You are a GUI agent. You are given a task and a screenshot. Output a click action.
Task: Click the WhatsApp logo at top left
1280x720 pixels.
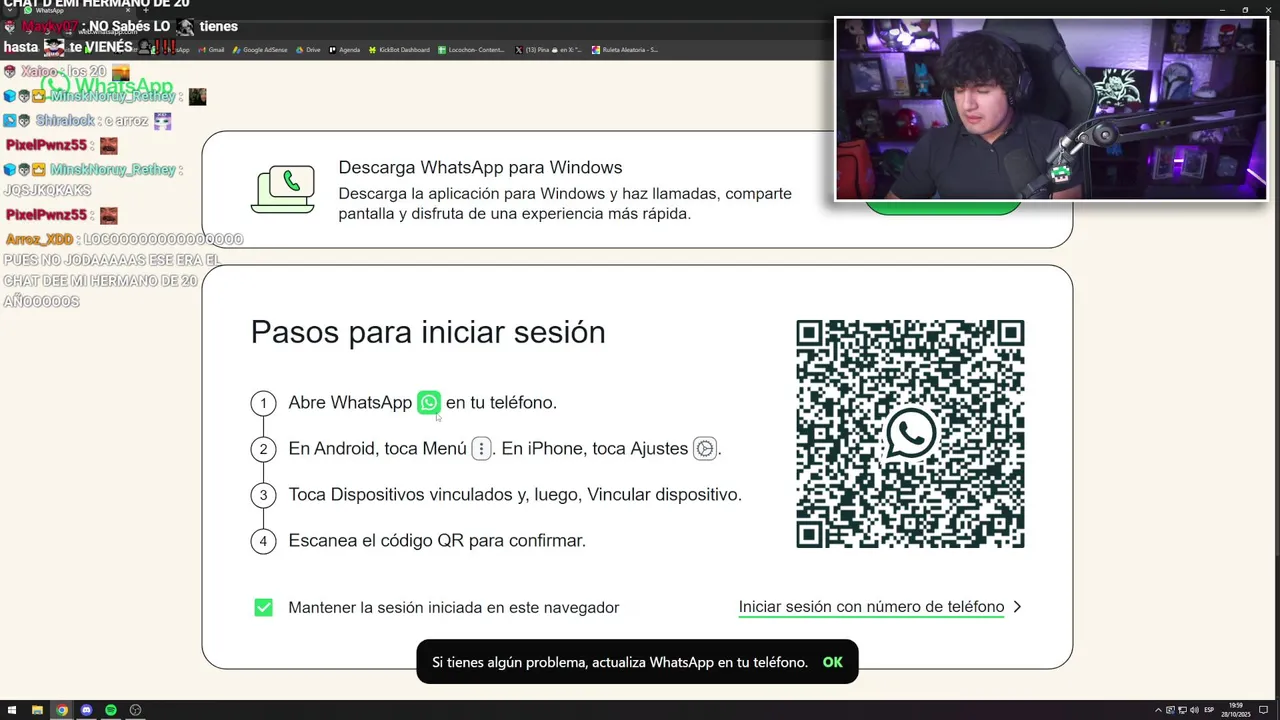(108, 86)
